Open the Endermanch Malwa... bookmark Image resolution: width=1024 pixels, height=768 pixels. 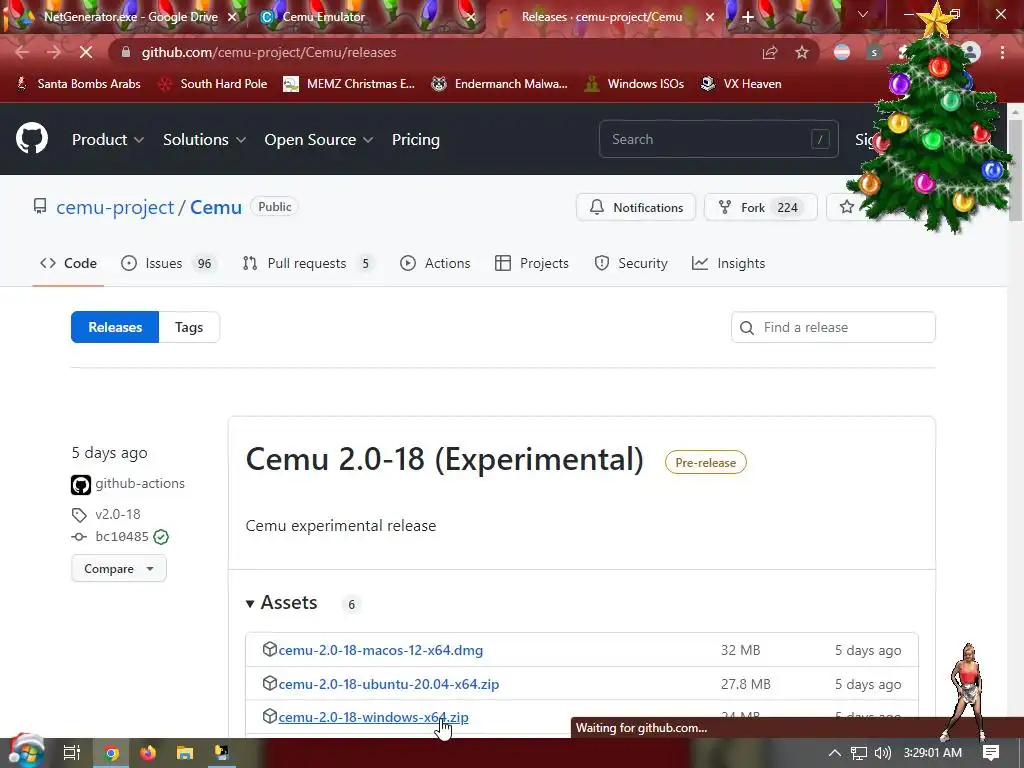pos(500,84)
